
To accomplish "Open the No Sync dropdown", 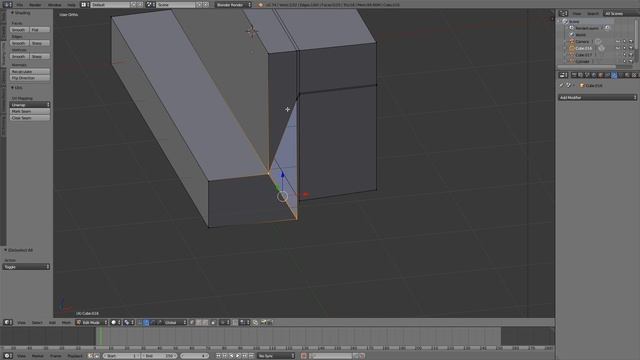I will pos(276,356).
